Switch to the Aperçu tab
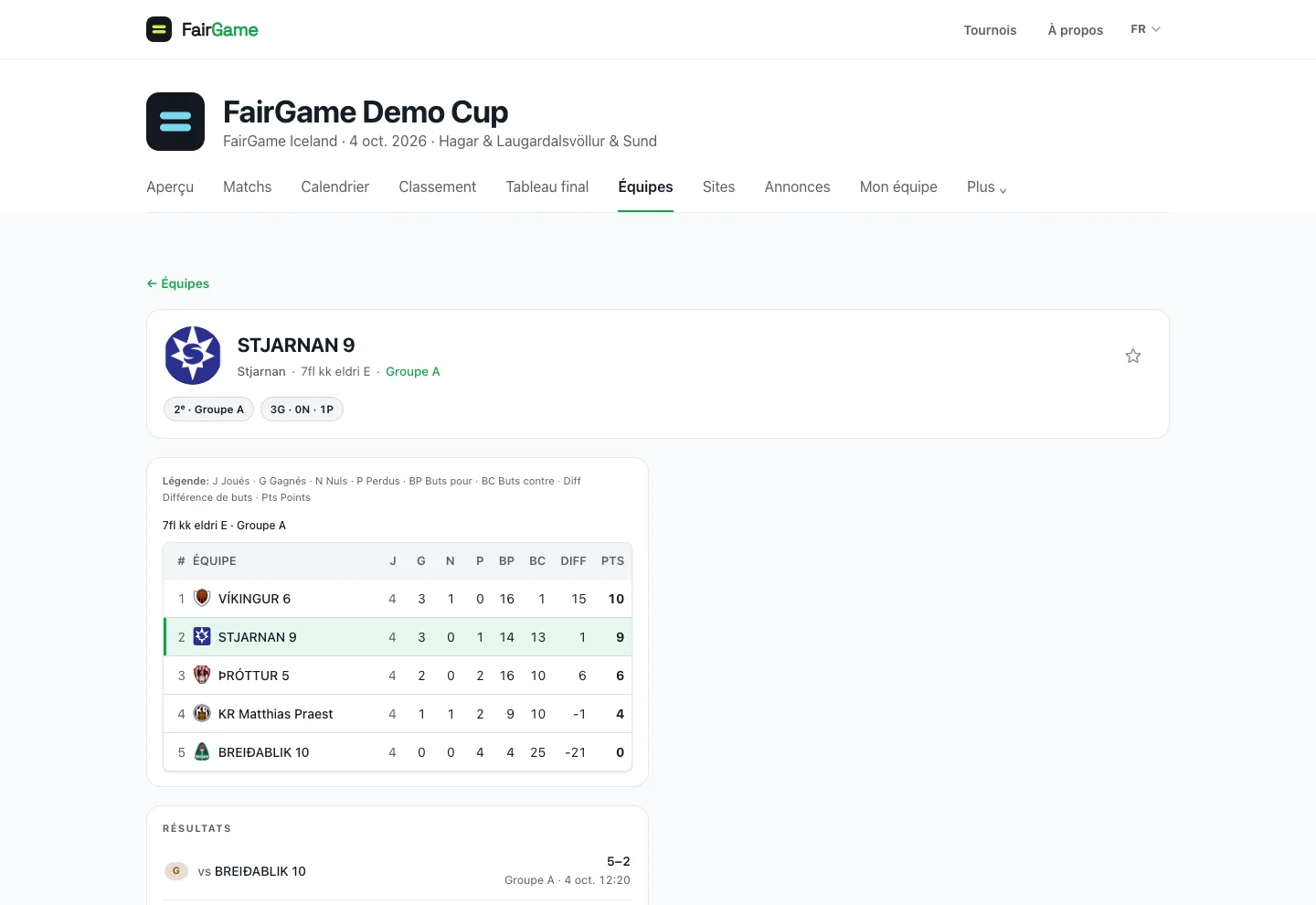1316x905 pixels. 170,187
